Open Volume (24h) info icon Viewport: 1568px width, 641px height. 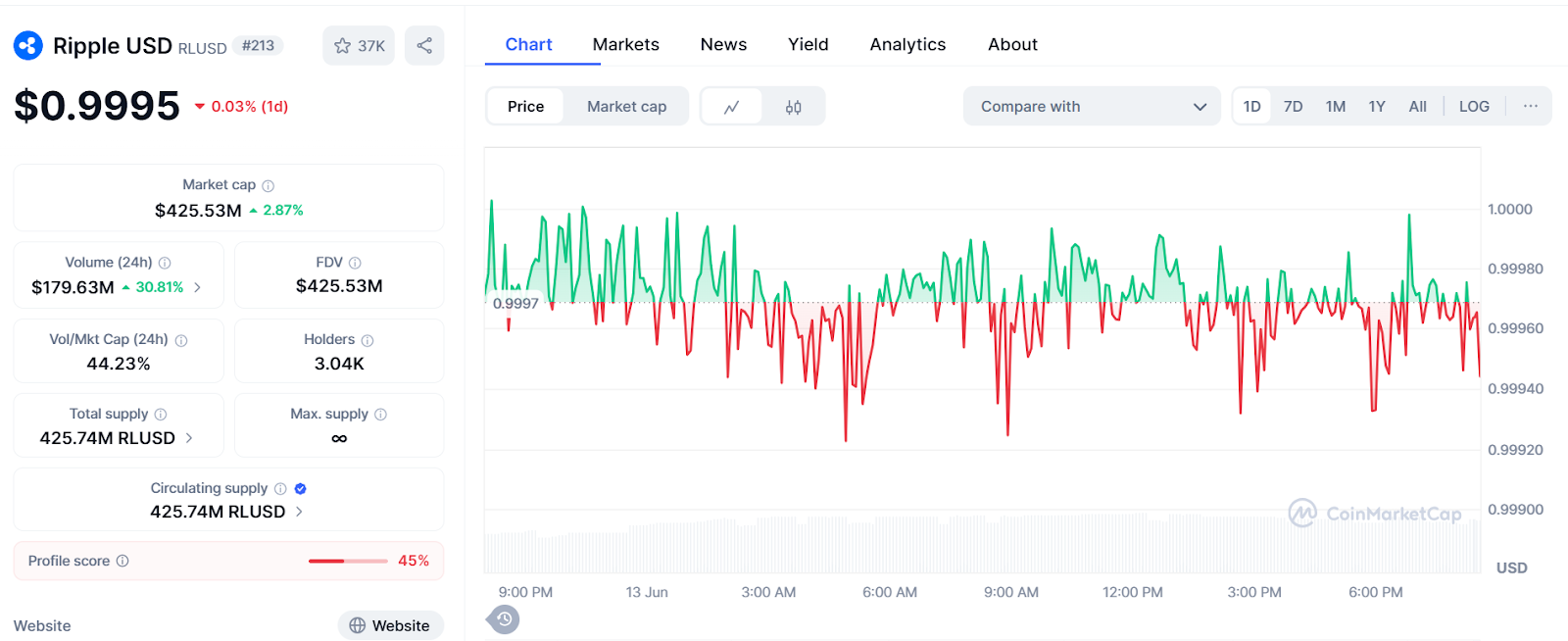pos(165,263)
